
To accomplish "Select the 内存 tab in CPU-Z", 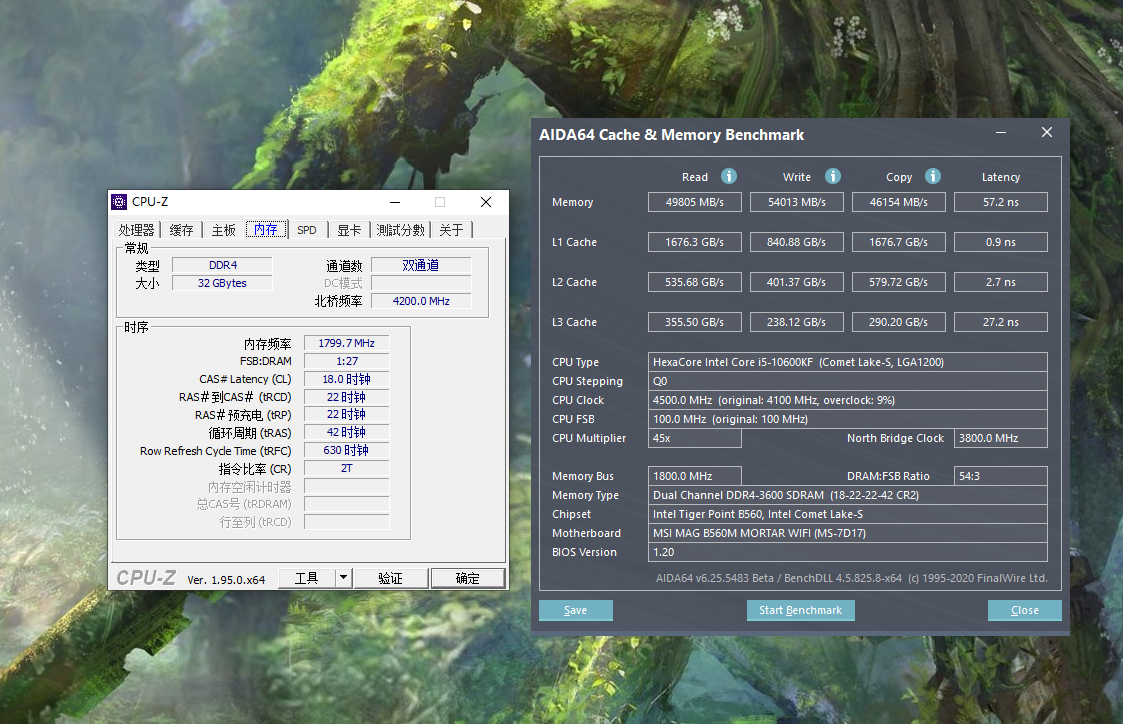I will [x=266, y=229].
